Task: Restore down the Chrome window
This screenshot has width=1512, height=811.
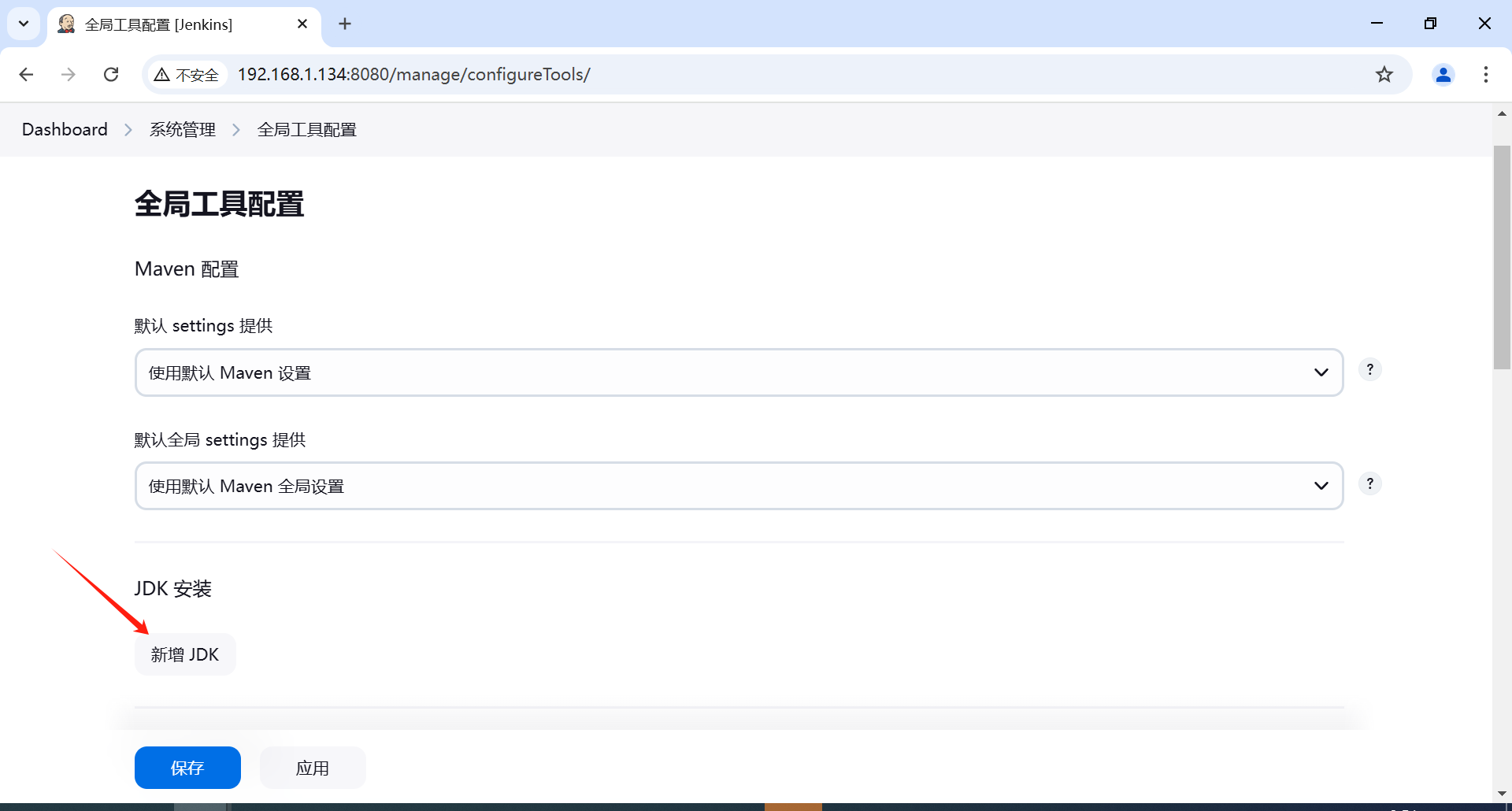Action: (1430, 24)
